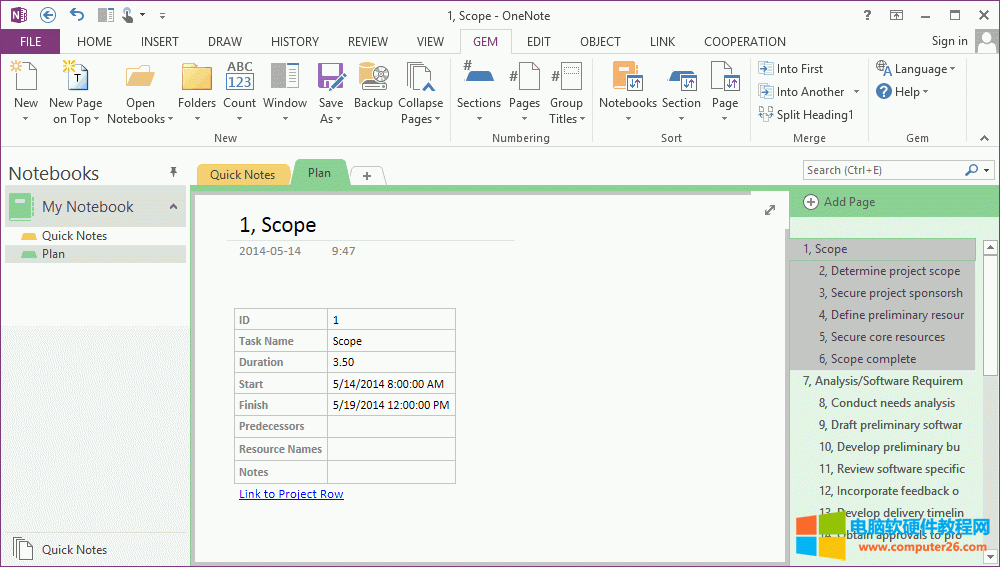The image size is (1000, 567).
Task: Open the Language dropdown
Action: [916, 69]
